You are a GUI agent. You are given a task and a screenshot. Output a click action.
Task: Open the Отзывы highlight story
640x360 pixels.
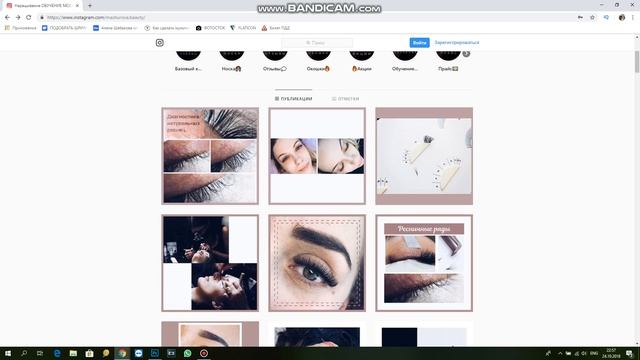(x=275, y=61)
